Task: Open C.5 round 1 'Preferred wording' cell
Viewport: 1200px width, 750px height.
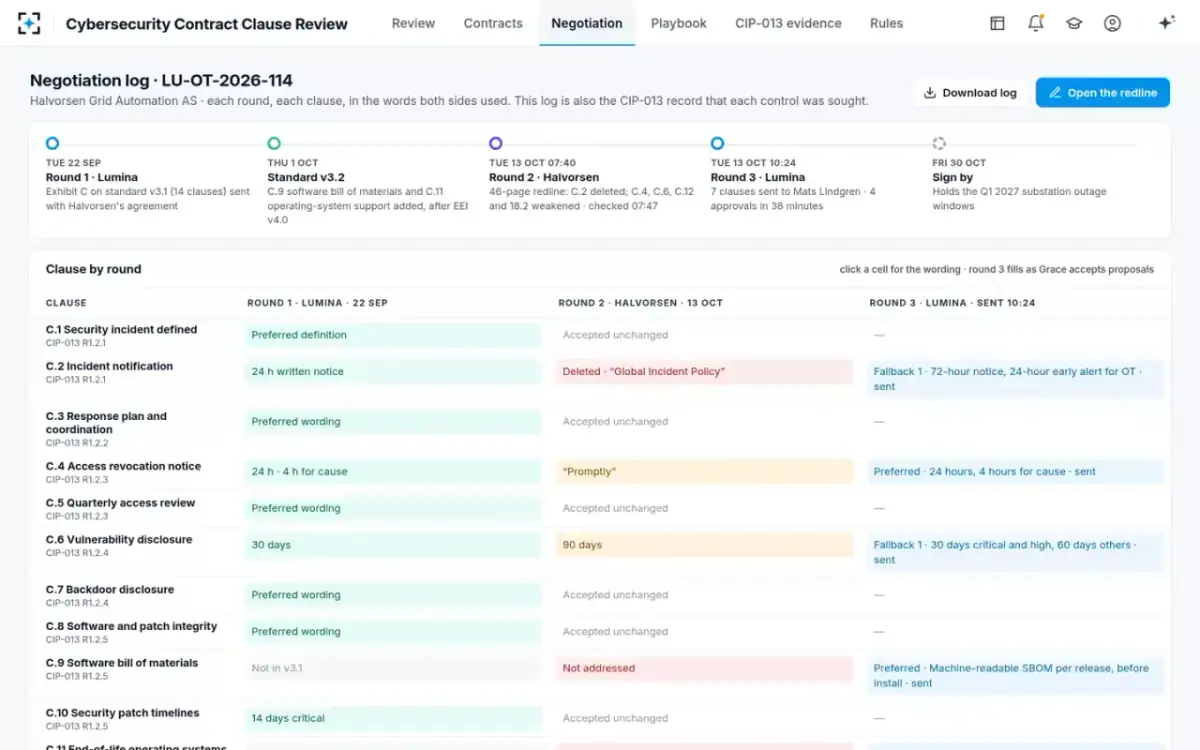Action: [x=392, y=508]
